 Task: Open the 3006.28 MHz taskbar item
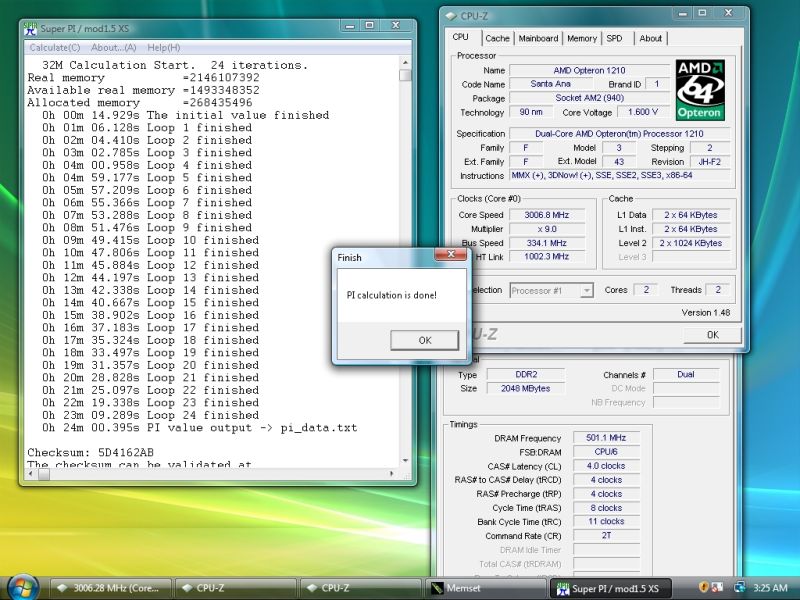[x=110, y=588]
